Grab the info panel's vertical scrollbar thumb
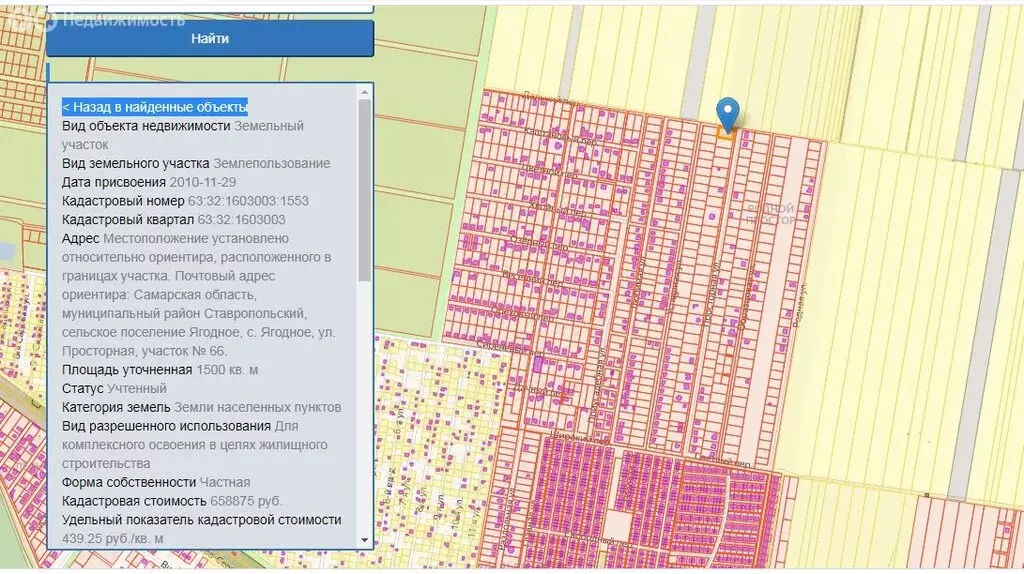The image size is (1024, 574). point(364,191)
